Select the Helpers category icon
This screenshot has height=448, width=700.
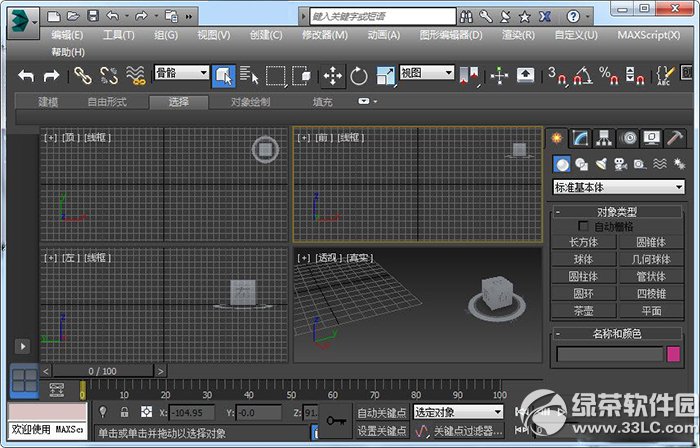pyautogui.click(x=640, y=164)
